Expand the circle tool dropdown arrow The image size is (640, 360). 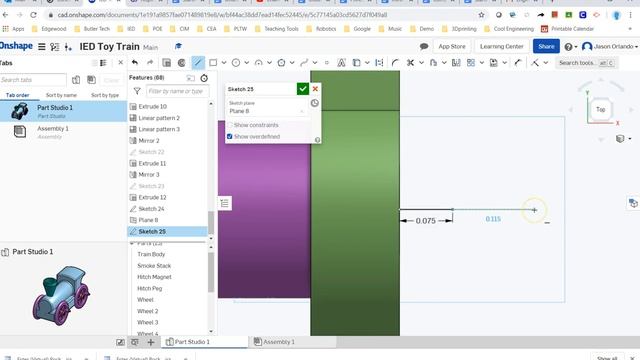pos(247,63)
